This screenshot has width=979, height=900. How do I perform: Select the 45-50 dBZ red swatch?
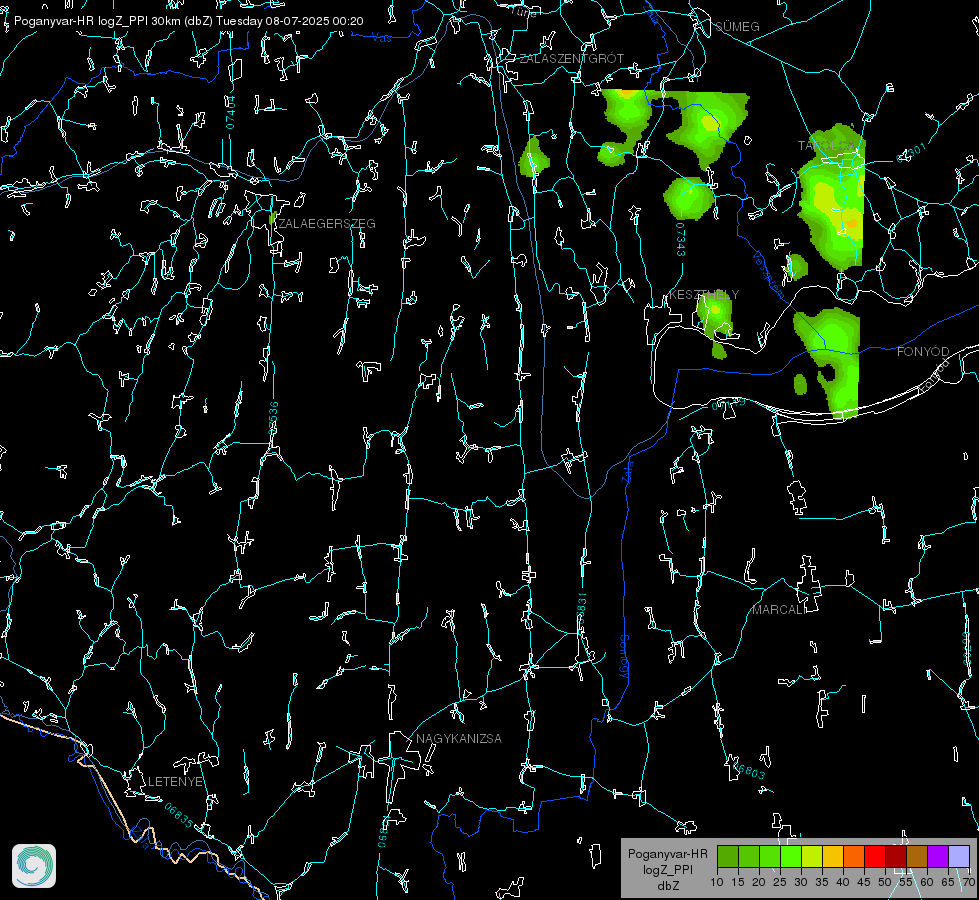[x=875, y=856]
